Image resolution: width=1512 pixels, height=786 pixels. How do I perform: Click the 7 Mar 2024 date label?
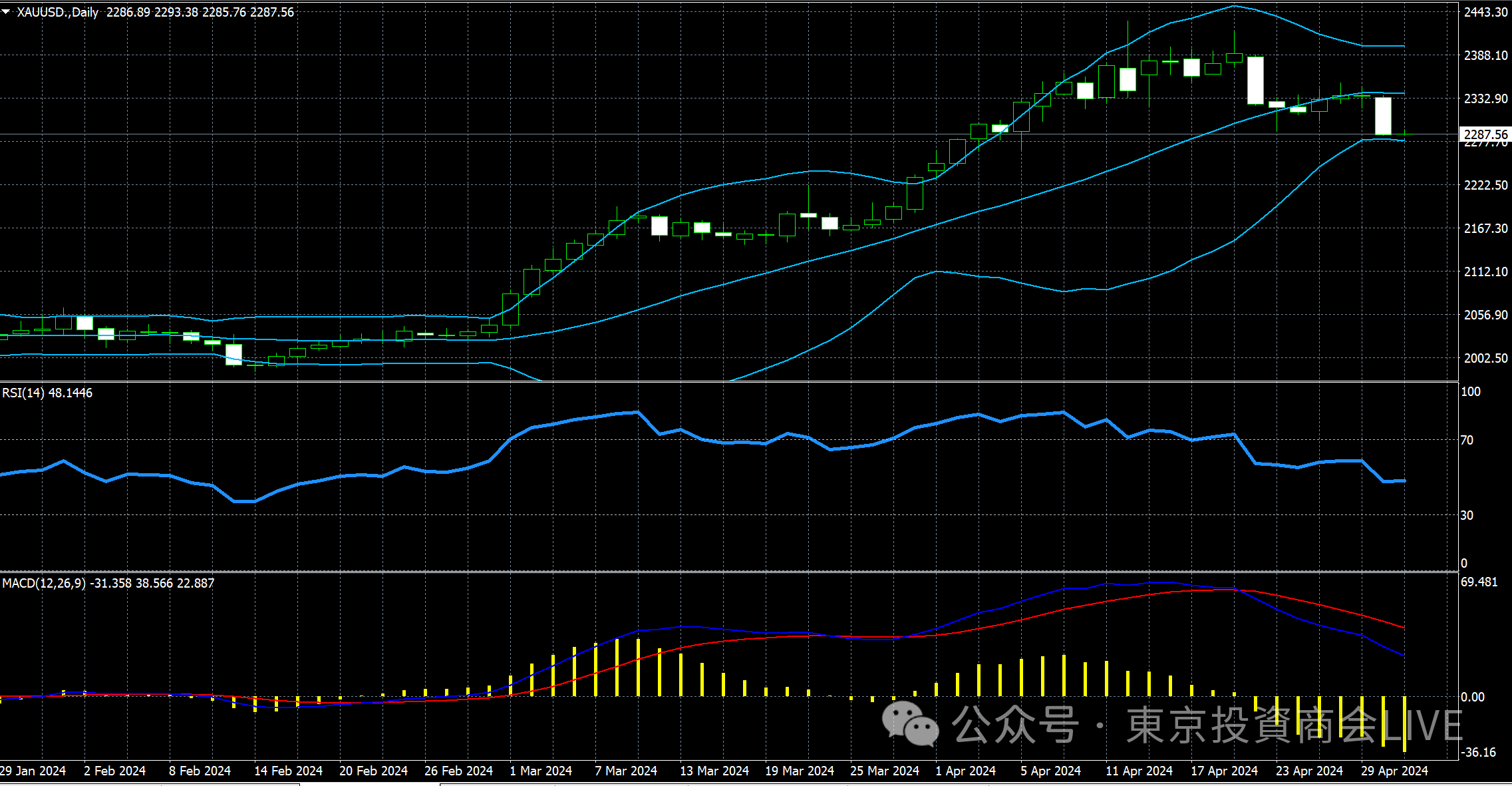[626, 771]
